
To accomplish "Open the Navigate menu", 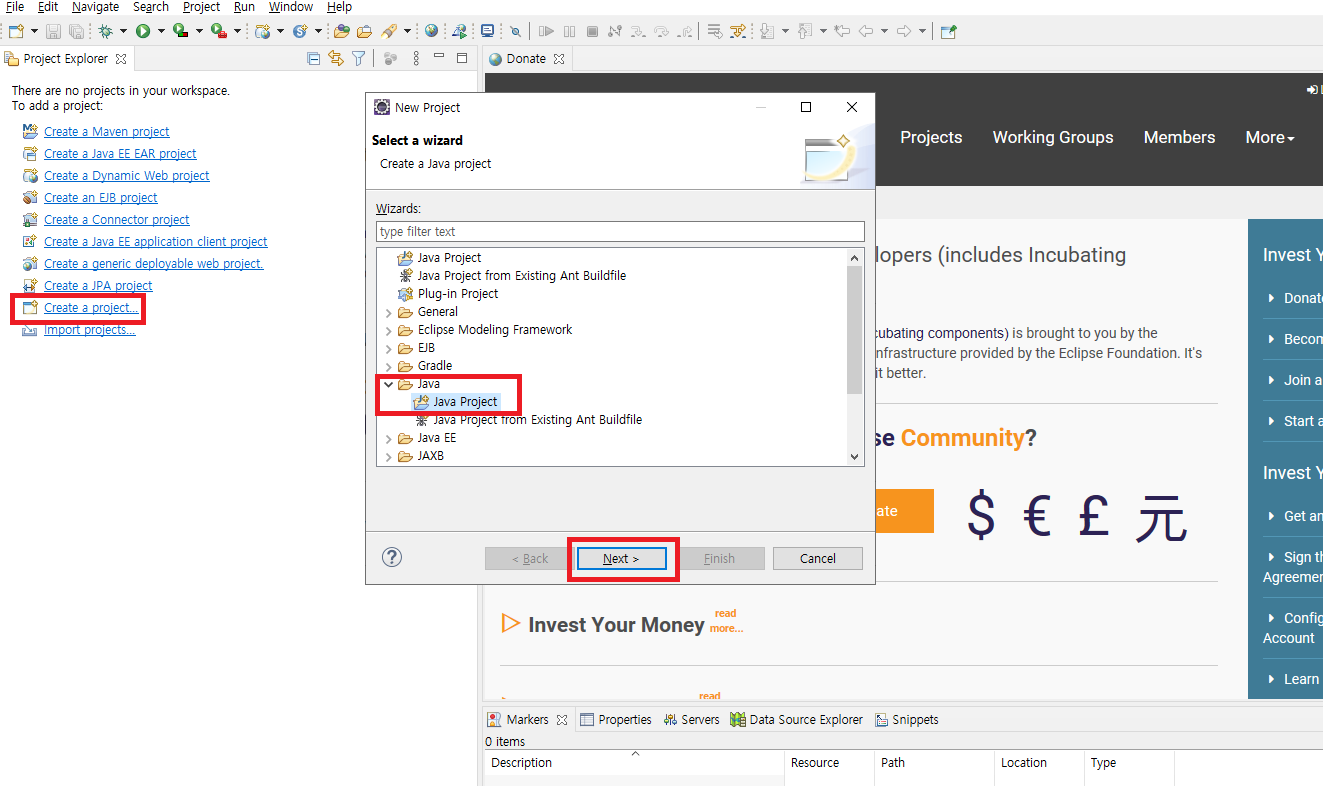I will (95, 7).
